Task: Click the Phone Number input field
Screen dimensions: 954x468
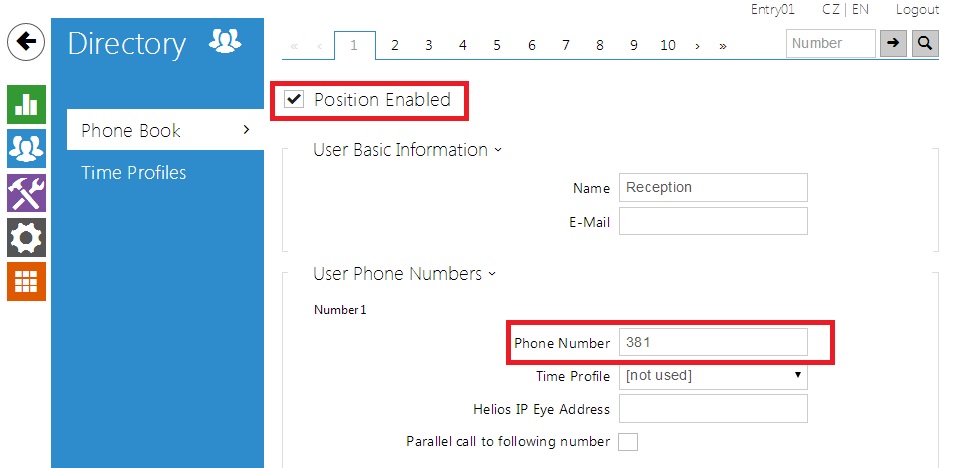Action: tap(712, 342)
